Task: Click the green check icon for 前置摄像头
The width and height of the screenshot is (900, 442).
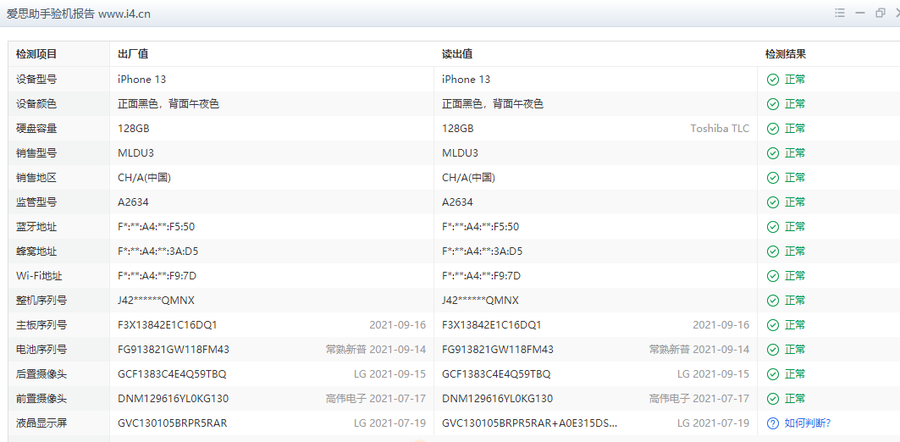Action: point(773,398)
